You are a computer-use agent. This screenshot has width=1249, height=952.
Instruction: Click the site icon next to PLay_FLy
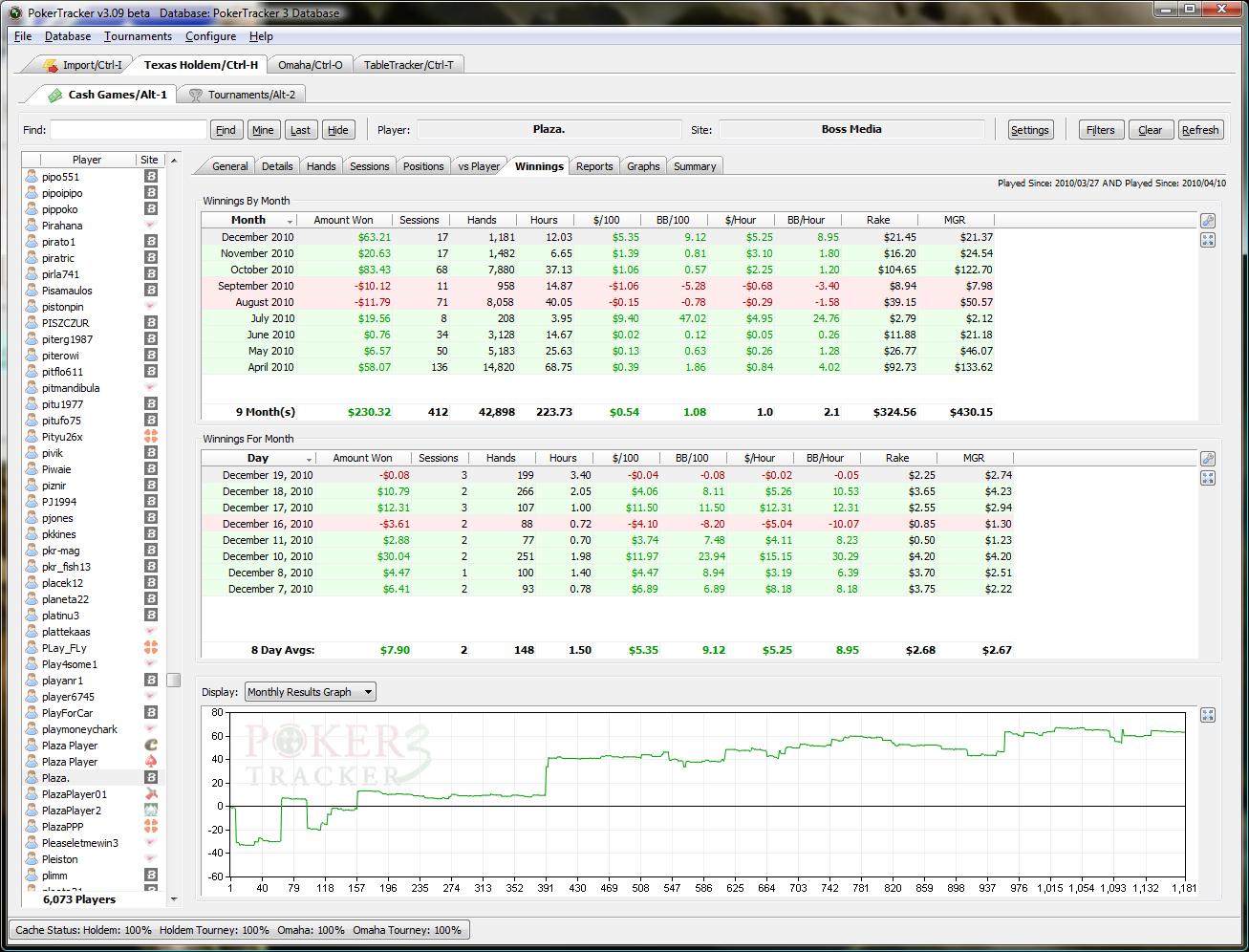[151, 648]
